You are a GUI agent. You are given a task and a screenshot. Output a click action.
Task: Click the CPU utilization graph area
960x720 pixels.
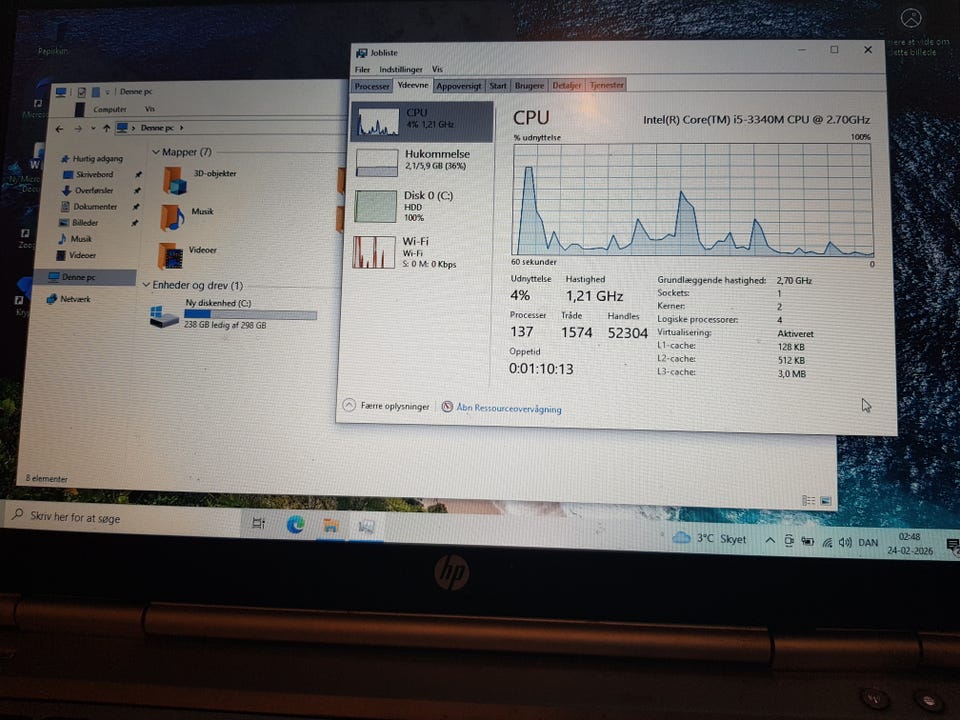(692, 199)
